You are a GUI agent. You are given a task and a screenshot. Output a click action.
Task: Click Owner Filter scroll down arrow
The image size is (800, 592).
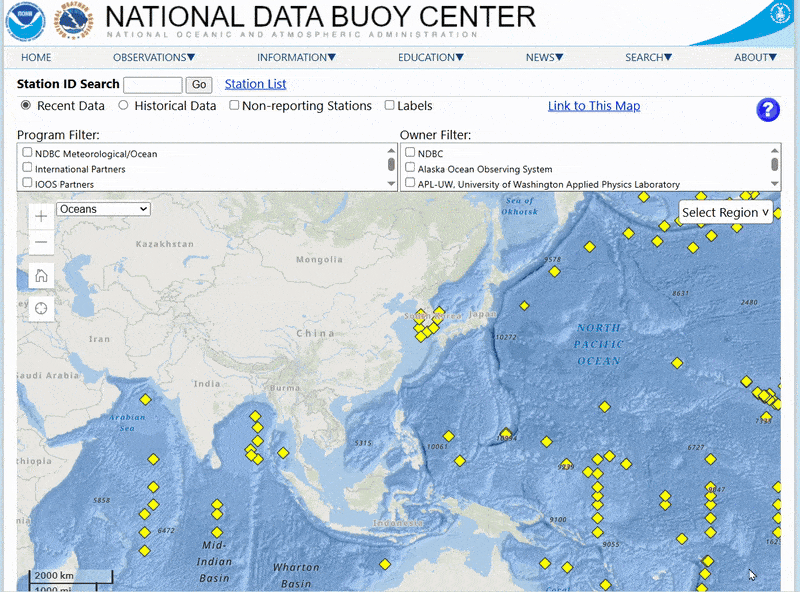[774, 184]
